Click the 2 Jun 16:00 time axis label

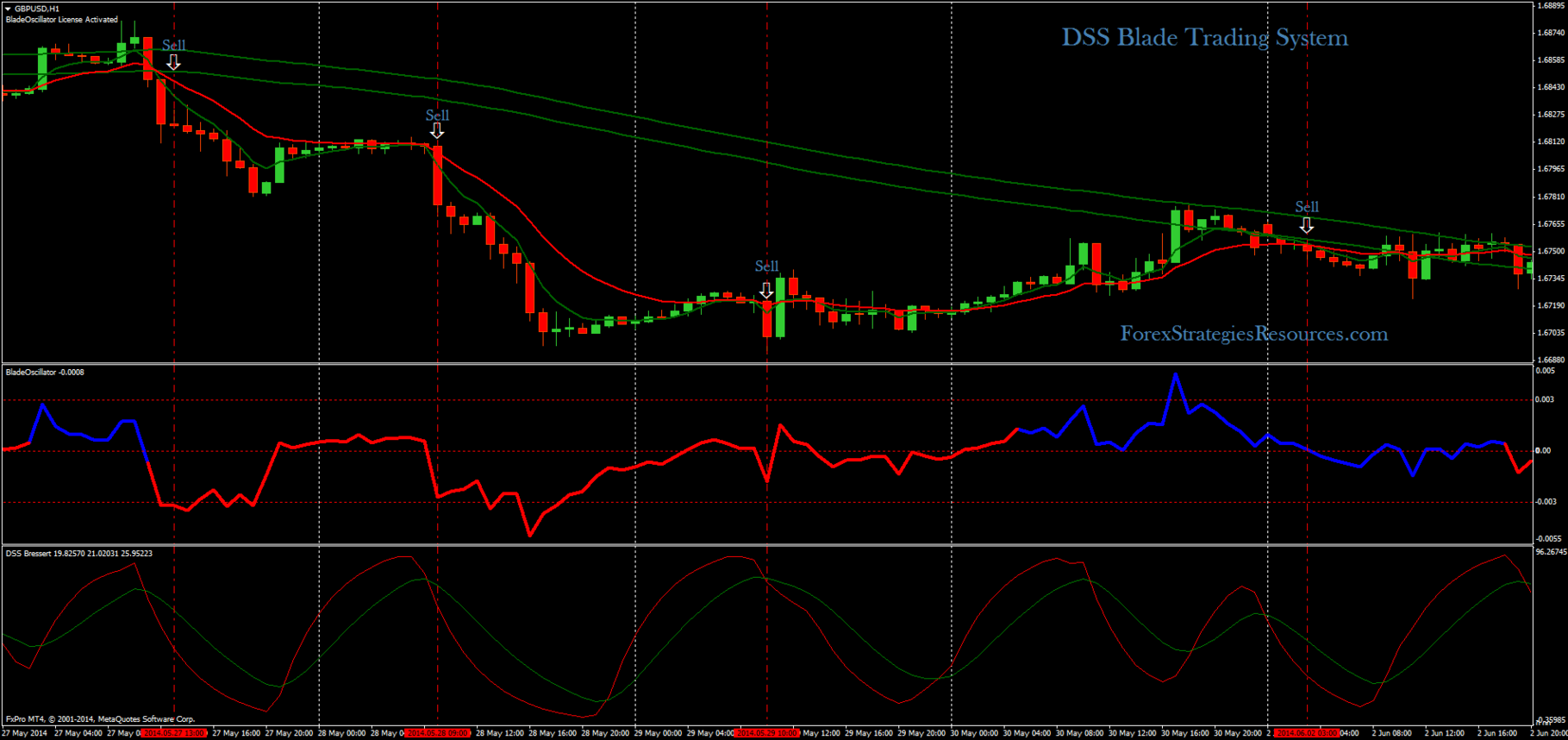(1496, 733)
